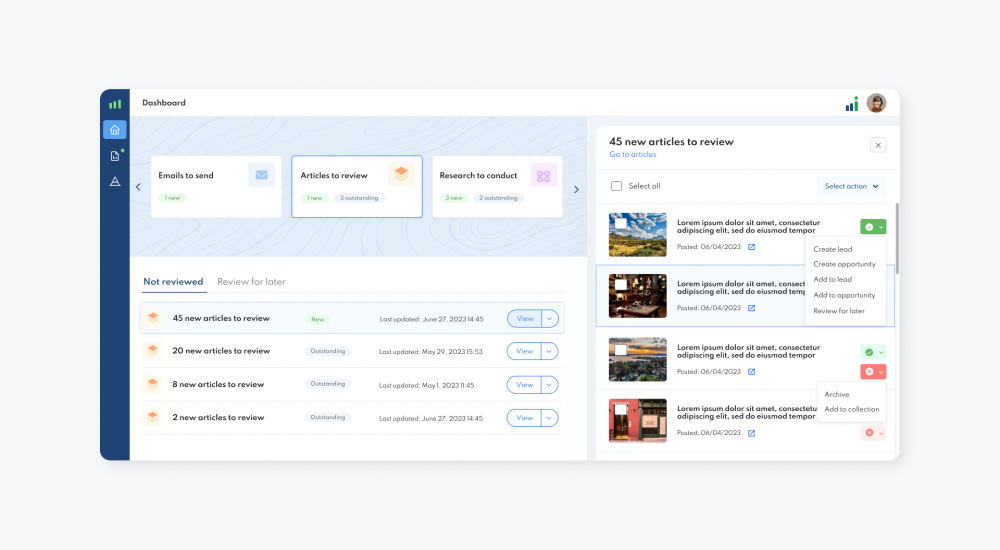The image size is (1000, 550).
Task: Open the Home icon in the sidebar
Action: (x=115, y=130)
